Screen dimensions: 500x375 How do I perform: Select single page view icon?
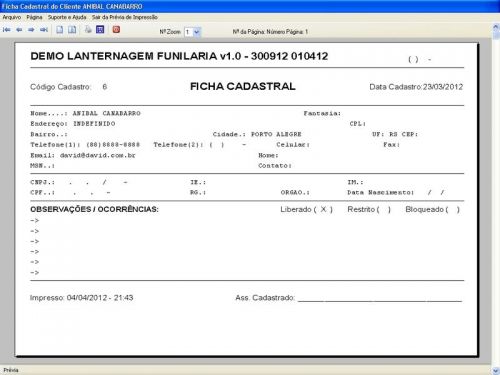(x=60, y=30)
